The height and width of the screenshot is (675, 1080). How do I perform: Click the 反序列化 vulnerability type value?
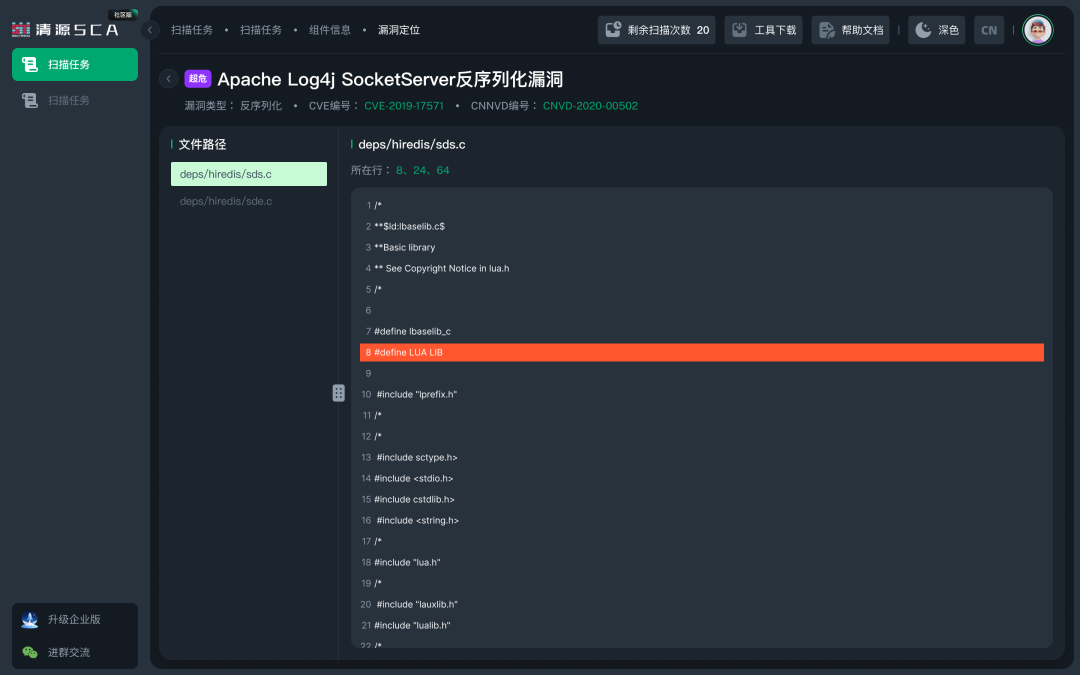[261, 106]
